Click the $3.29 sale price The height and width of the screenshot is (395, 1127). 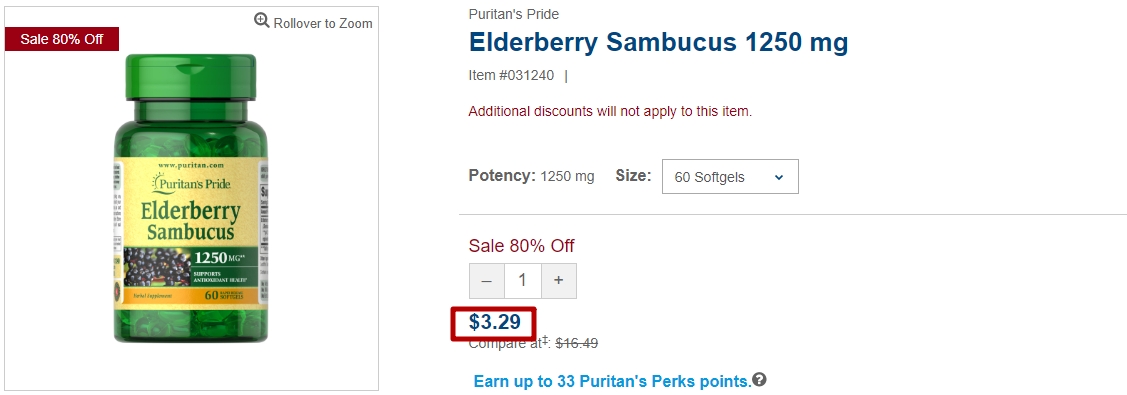[494, 322]
